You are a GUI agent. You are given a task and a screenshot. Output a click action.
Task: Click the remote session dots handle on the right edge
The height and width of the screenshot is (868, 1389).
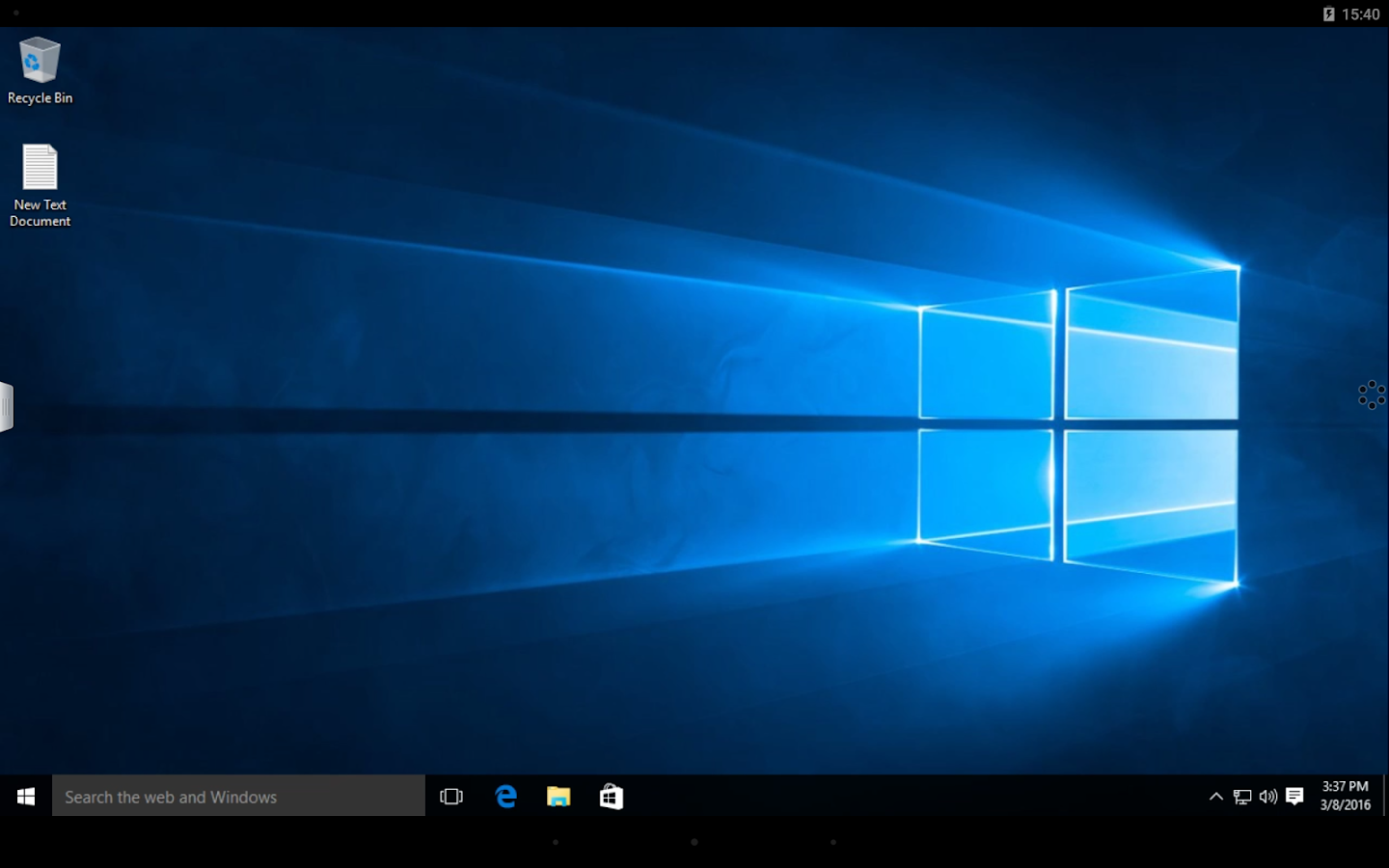[1372, 395]
